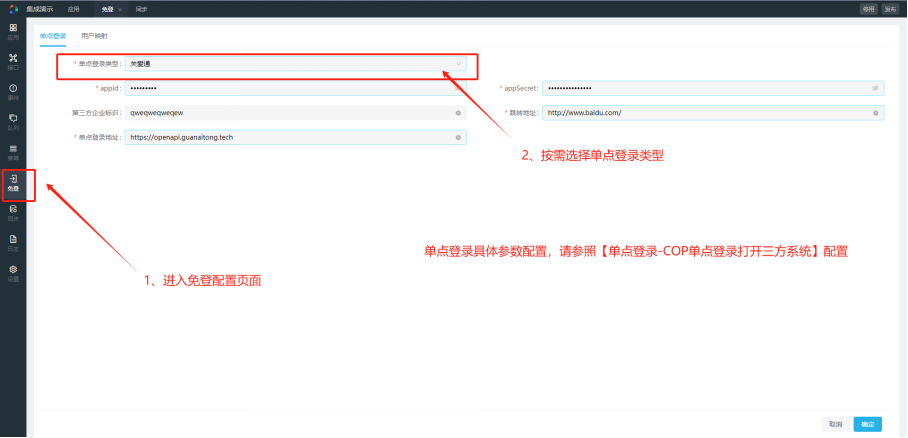
Task: Click the 确定 (confirm) button
Action: tap(867, 424)
